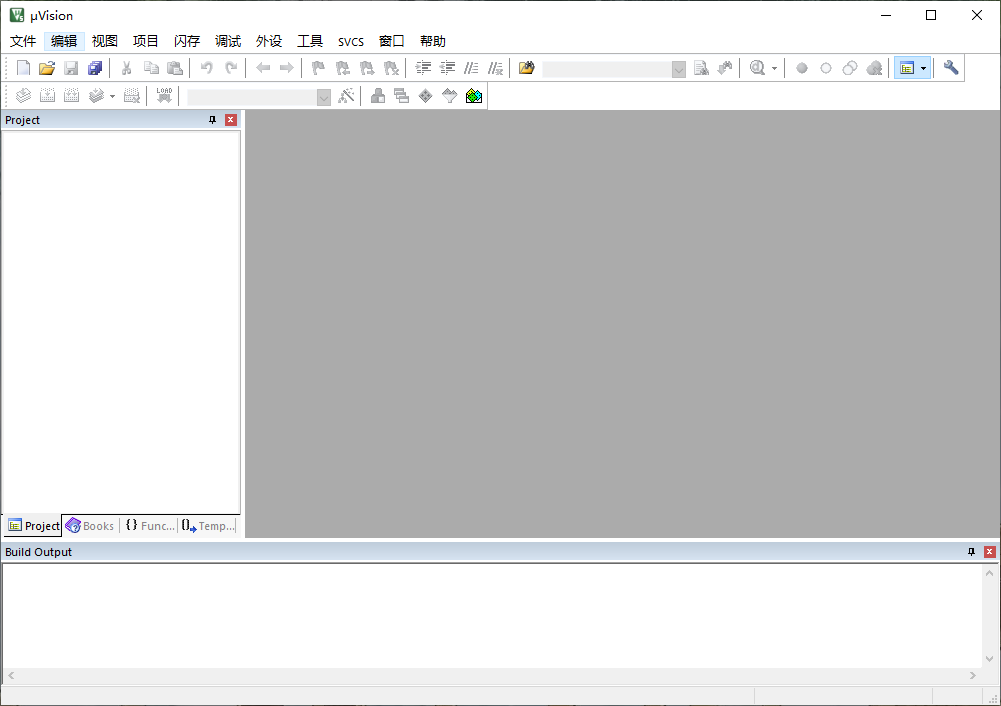Expand the Batch Build dropdown arrow
Image resolution: width=1001 pixels, height=706 pixels.
click(x=112, y=96)
